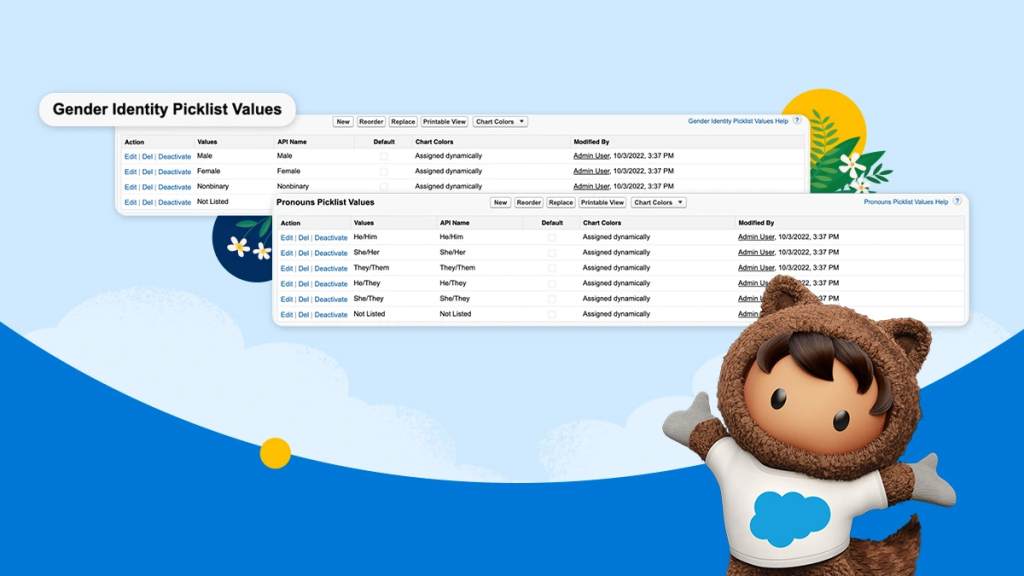Tick Default checkbox for She/They pronoun
Viewport: 1024px width, 576px height.
pos(552,298)
